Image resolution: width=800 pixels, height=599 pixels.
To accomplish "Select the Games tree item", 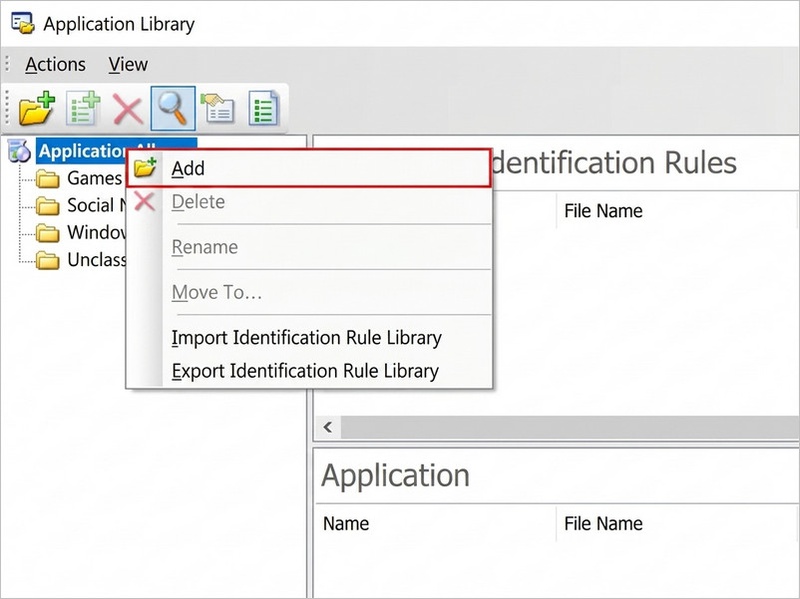I will pos(95,178).
